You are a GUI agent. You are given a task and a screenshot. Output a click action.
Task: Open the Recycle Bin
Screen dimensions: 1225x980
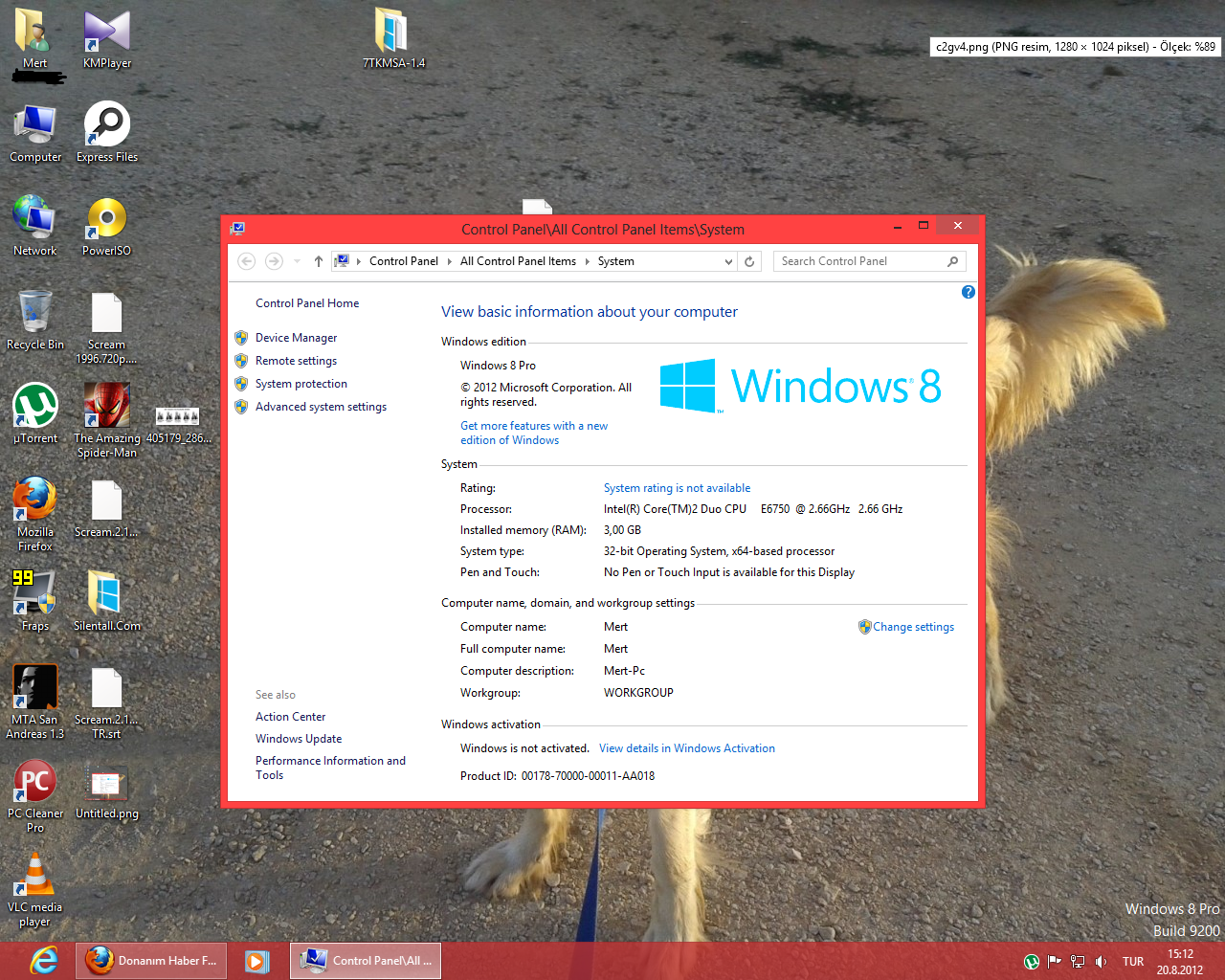click(x=35, y=320)
